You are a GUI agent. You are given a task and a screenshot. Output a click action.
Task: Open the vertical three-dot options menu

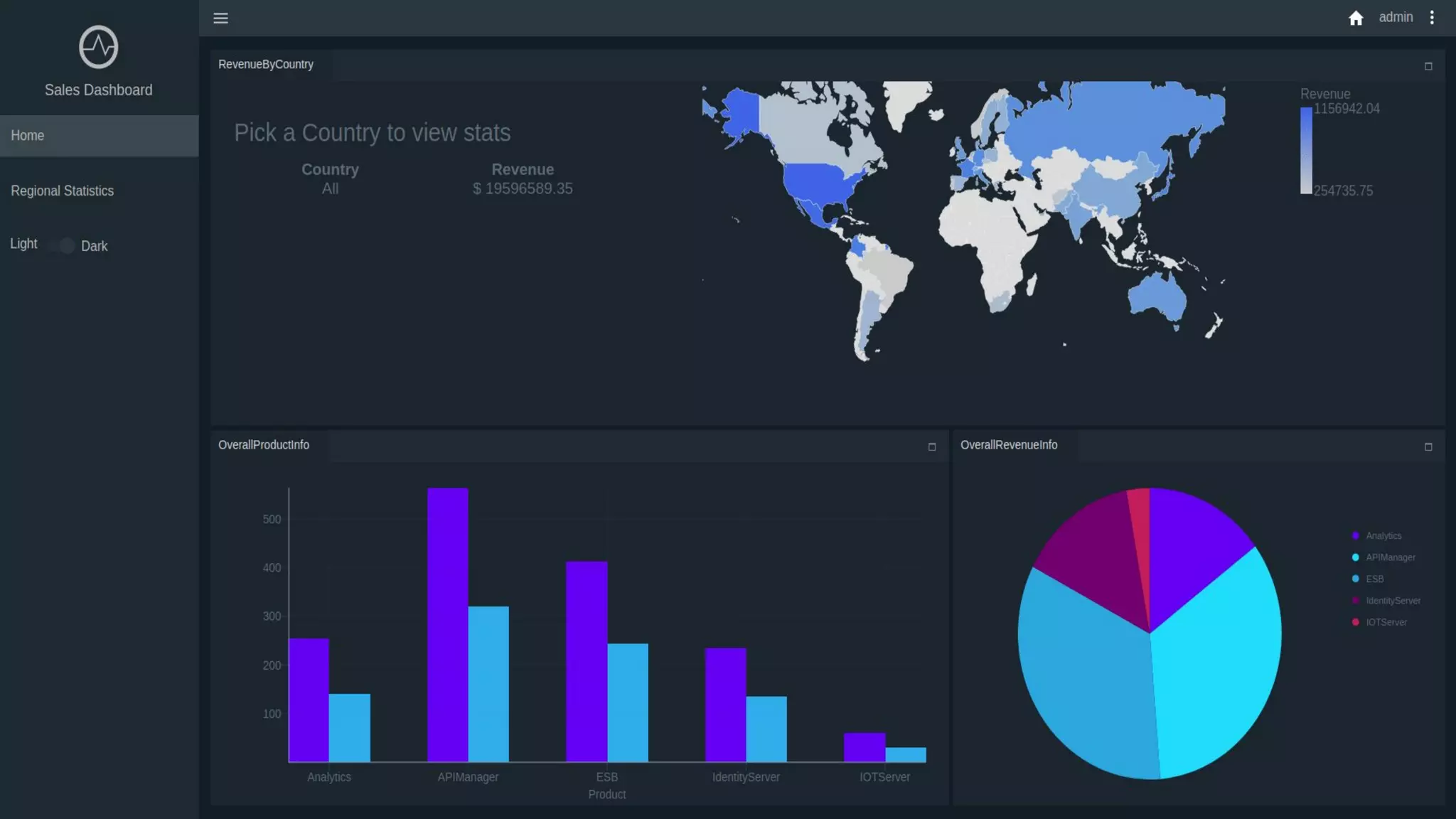(1432, 18)
